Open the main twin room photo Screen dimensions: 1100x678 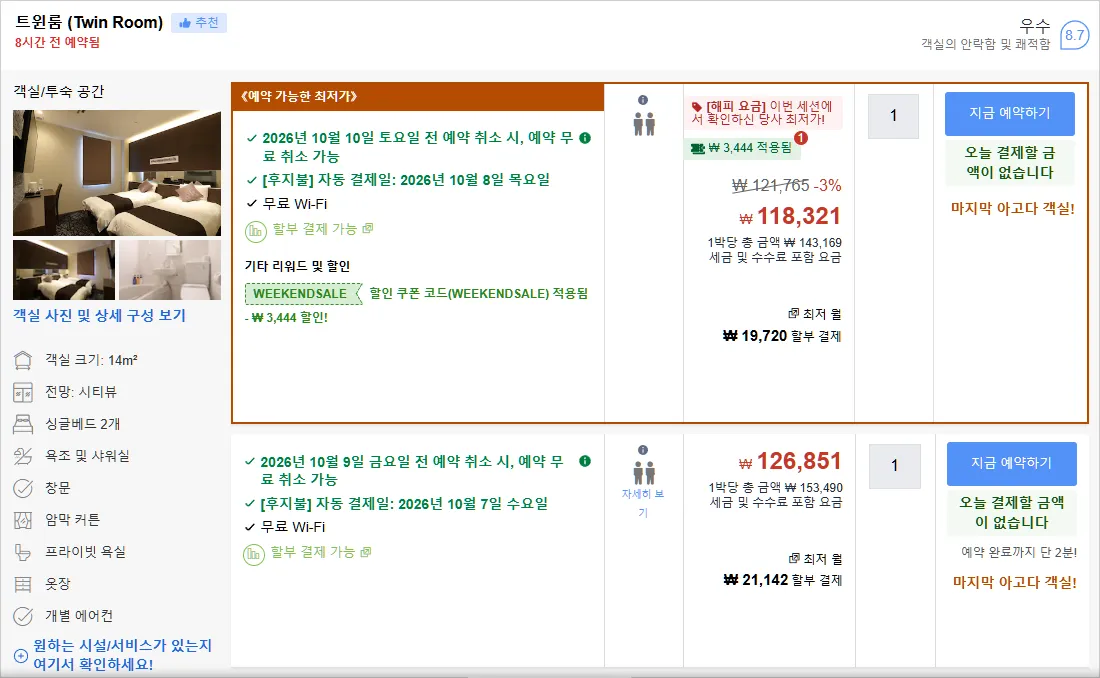(116, 173)
